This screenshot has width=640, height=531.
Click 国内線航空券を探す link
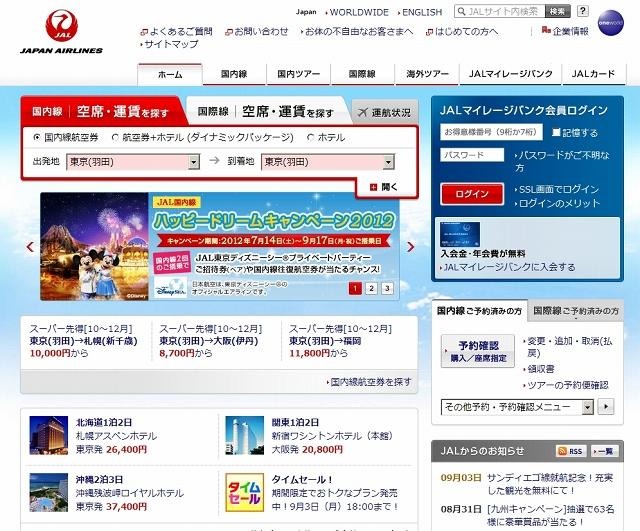tap(369, 382)
